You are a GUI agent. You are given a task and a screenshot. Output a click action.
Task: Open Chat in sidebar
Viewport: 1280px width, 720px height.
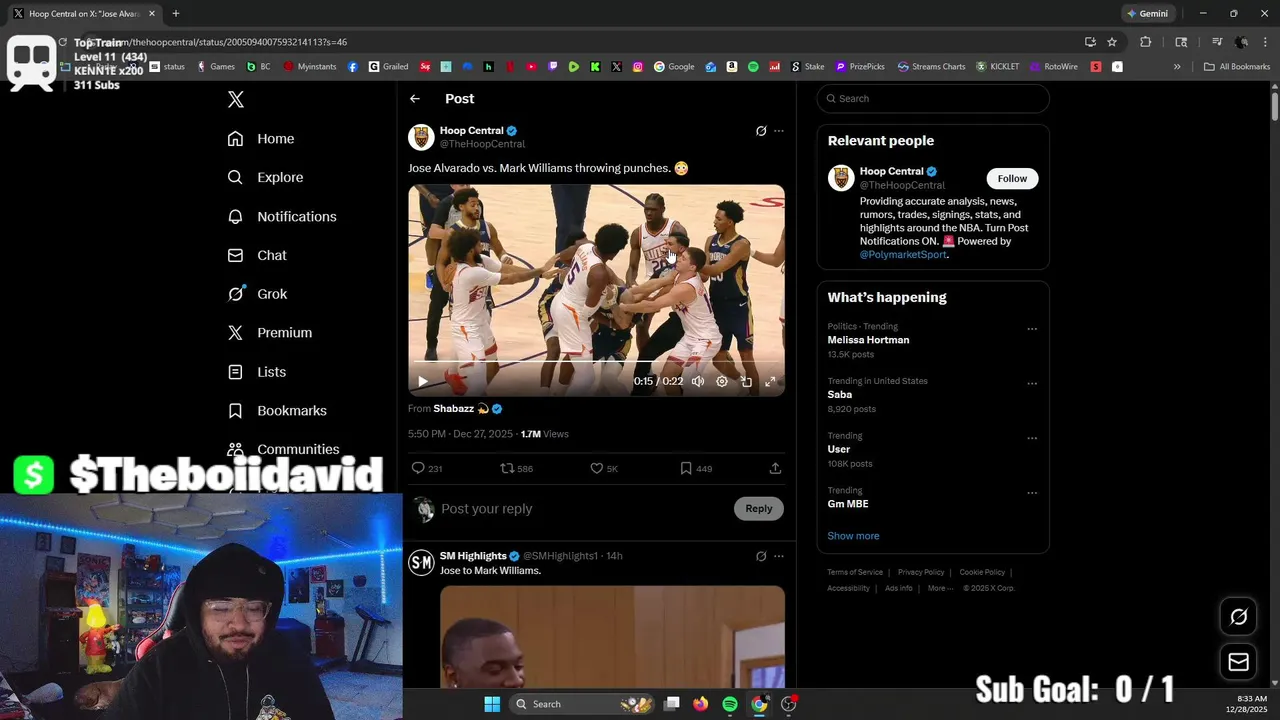(x=257, y=256)
